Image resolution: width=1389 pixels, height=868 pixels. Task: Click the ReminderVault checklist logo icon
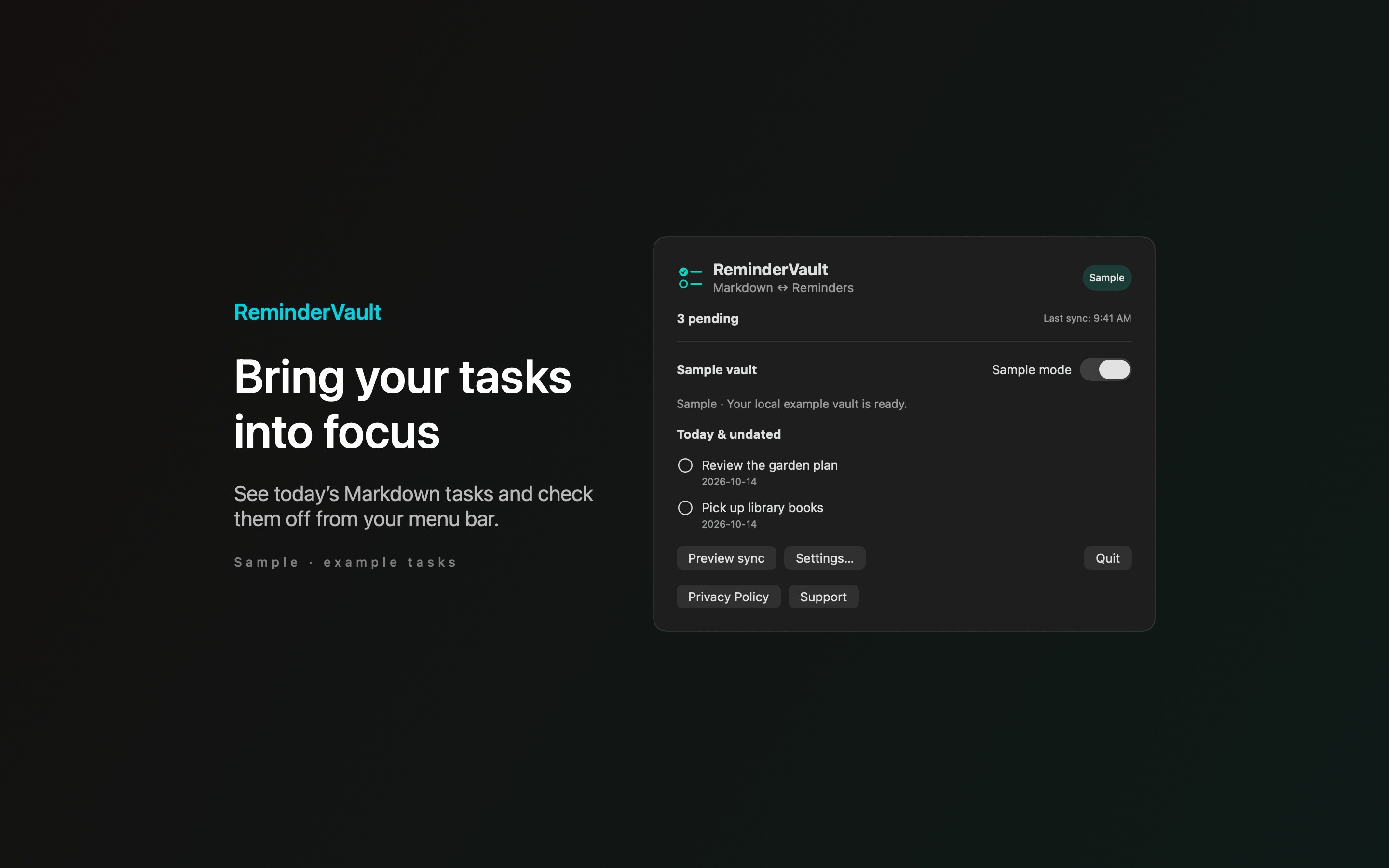pyautogui.click(x=690, y=278)
